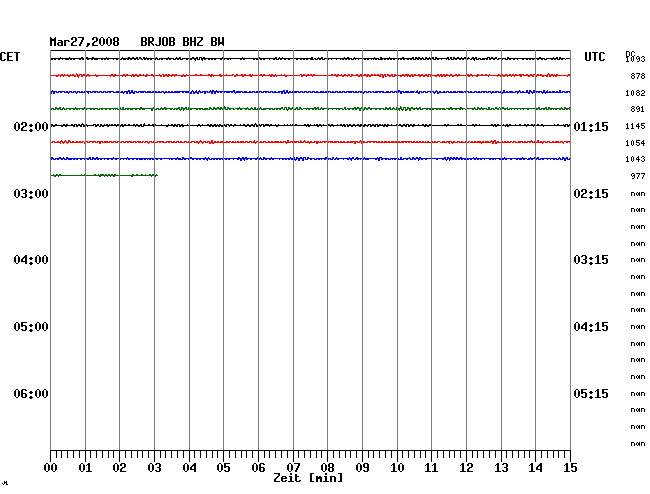Click the 06 minute axis label
The image size is (650, 494).
click(x=258, y=468)
